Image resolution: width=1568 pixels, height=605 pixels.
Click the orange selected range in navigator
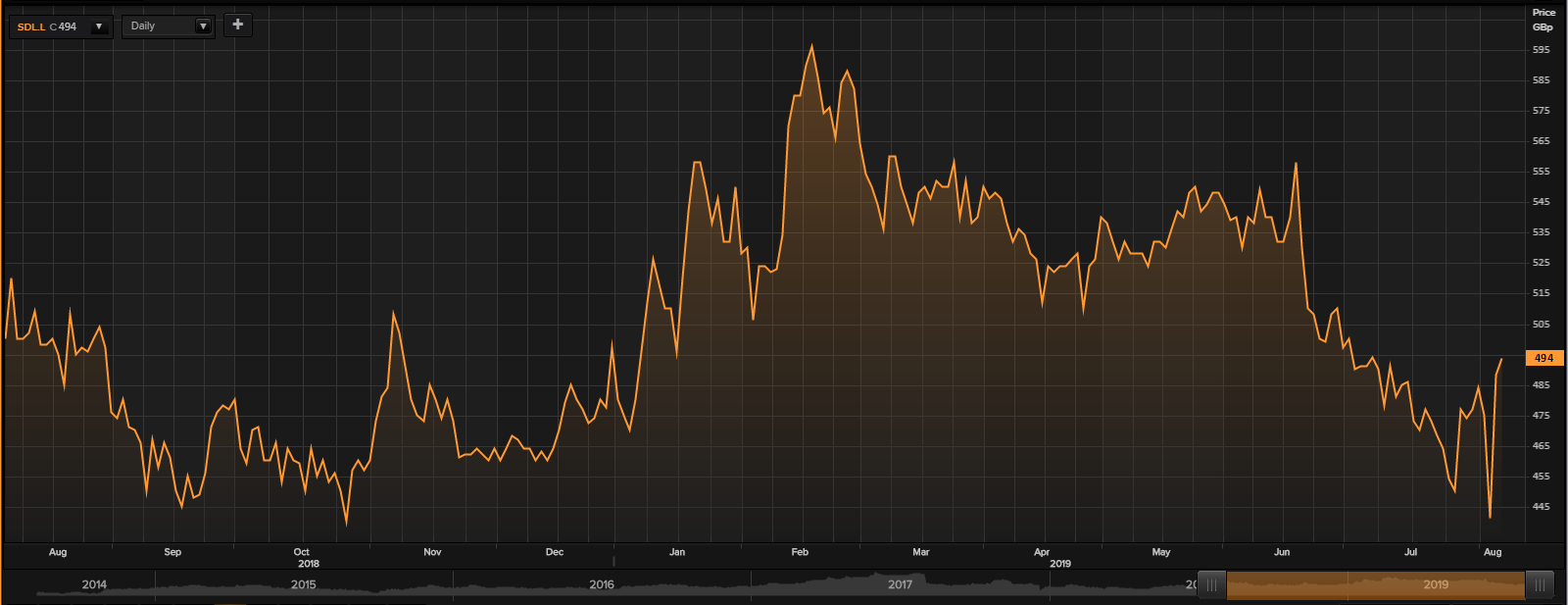tap(1376, 585)
